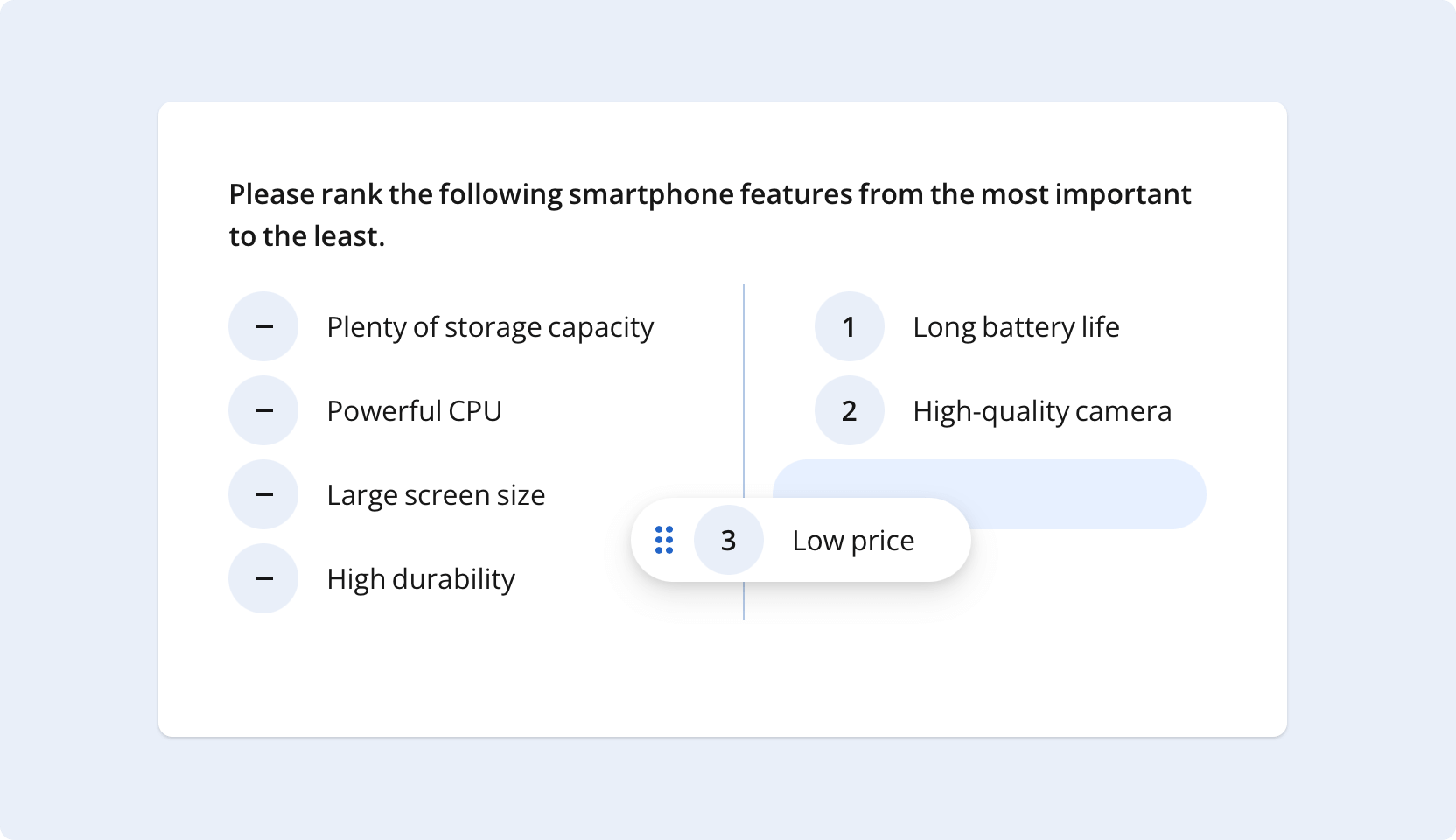Click the survey question heading text
This screenshot has height=840, width=1456.
click(709, 213)
